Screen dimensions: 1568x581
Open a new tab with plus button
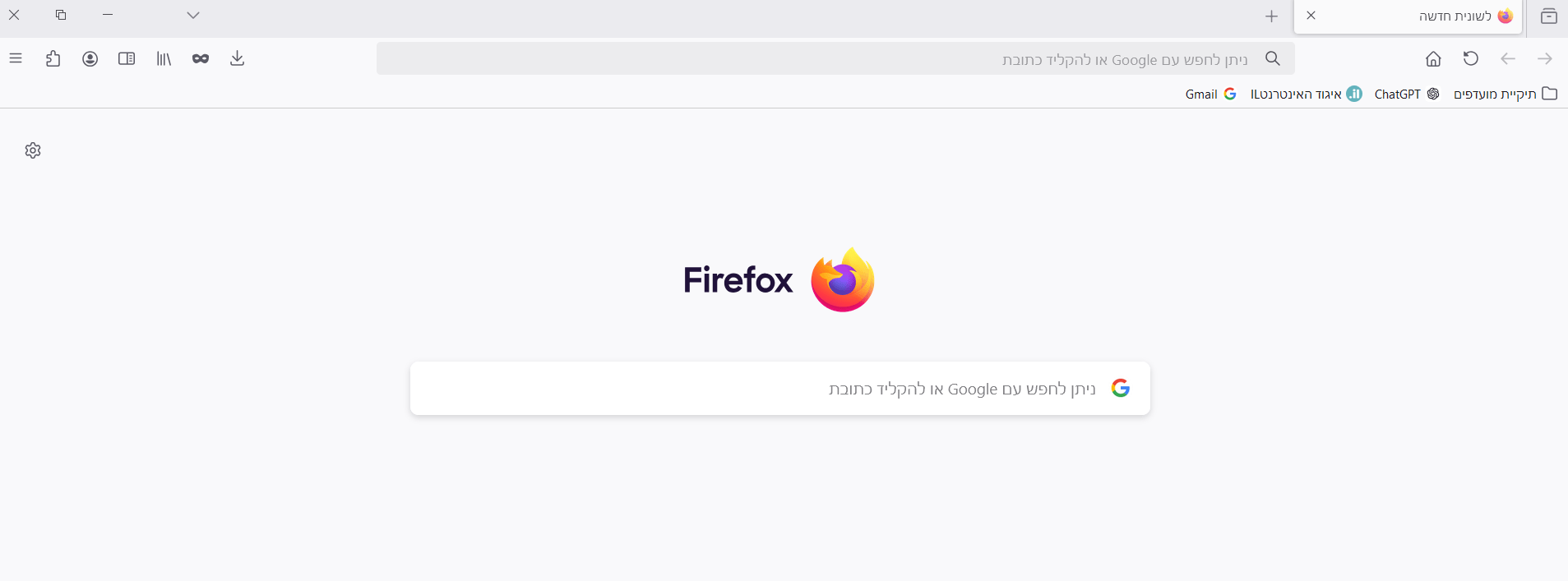1272,16
